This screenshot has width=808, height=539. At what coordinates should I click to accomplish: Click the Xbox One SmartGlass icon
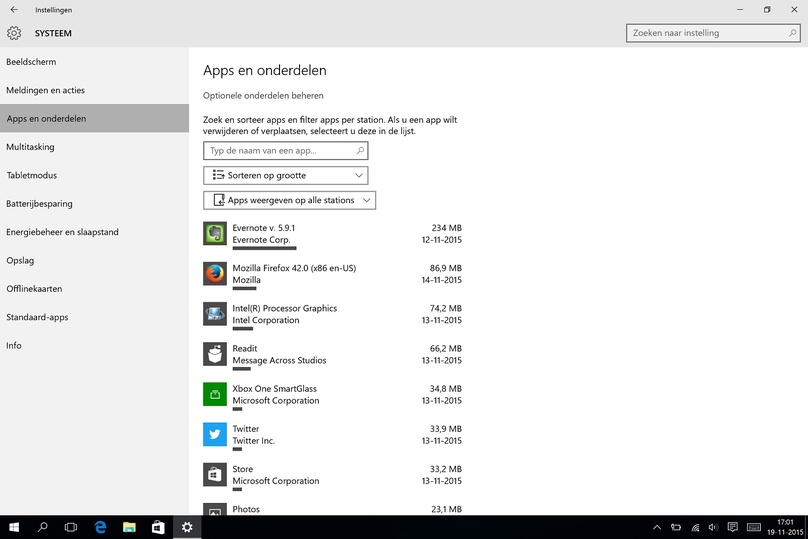point(214,394)
